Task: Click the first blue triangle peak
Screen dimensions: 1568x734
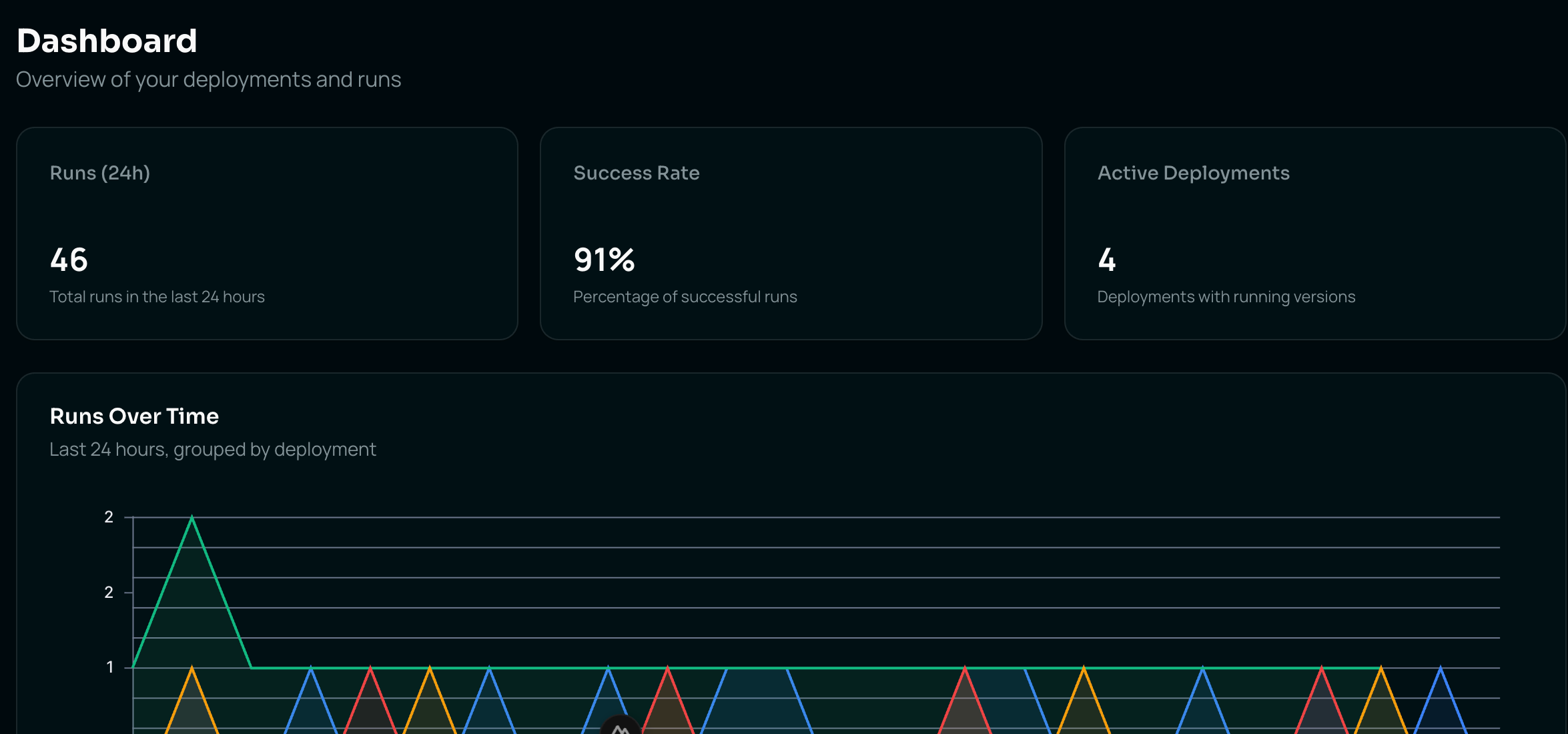Action: pyautogui.click(x=310, y=666)
